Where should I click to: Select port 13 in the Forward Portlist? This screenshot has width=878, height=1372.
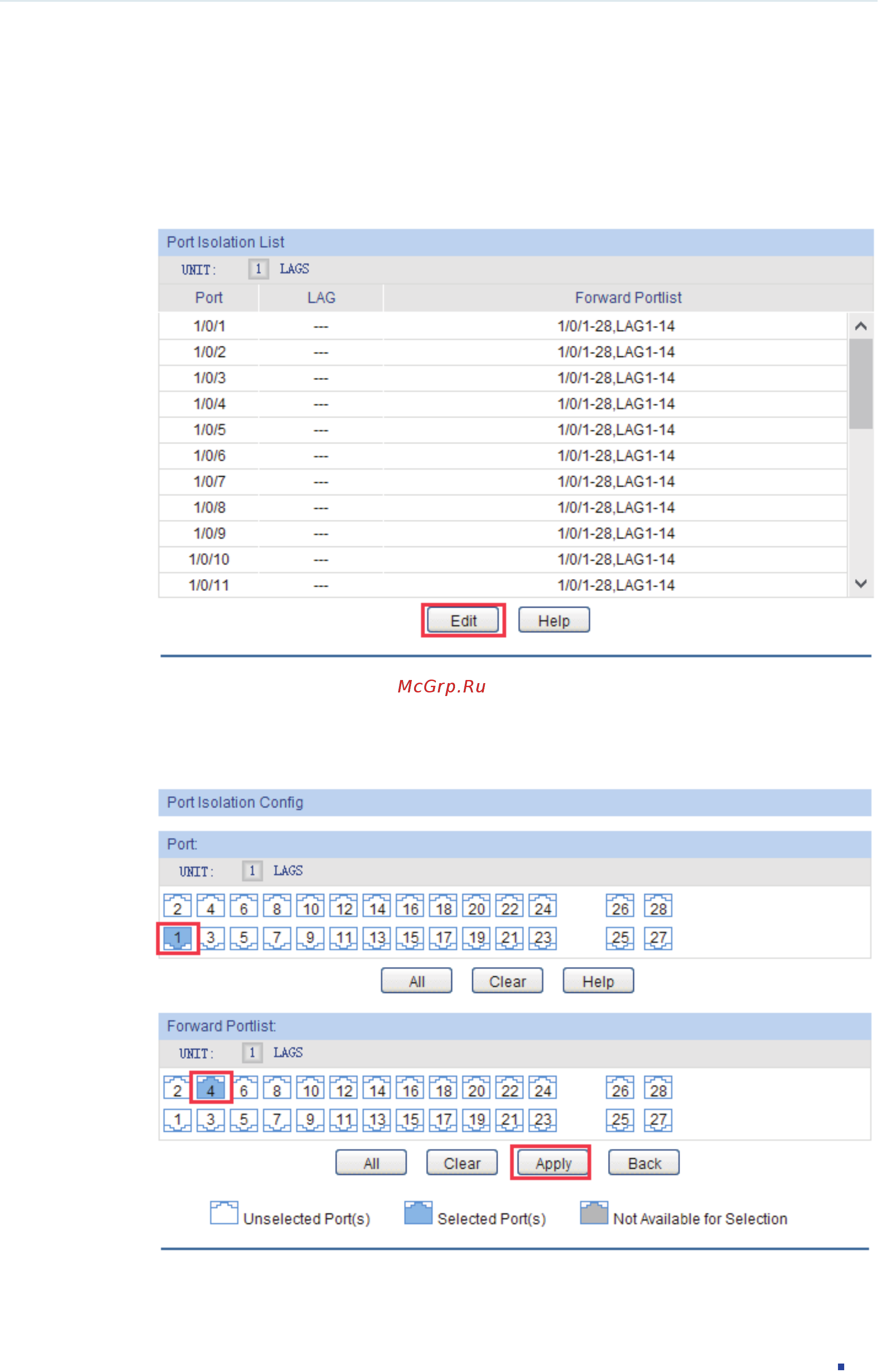[376, 1119]
